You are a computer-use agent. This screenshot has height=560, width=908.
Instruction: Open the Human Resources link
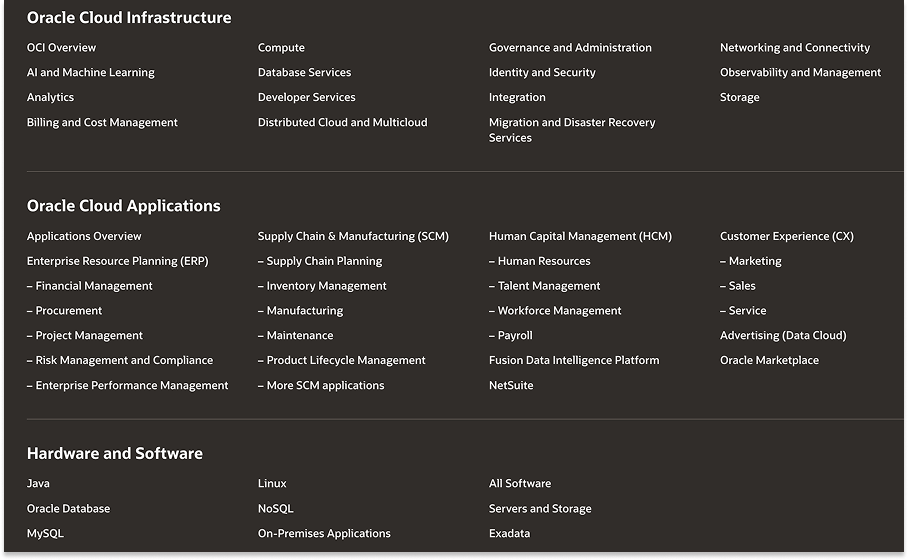tap(540, 261)
